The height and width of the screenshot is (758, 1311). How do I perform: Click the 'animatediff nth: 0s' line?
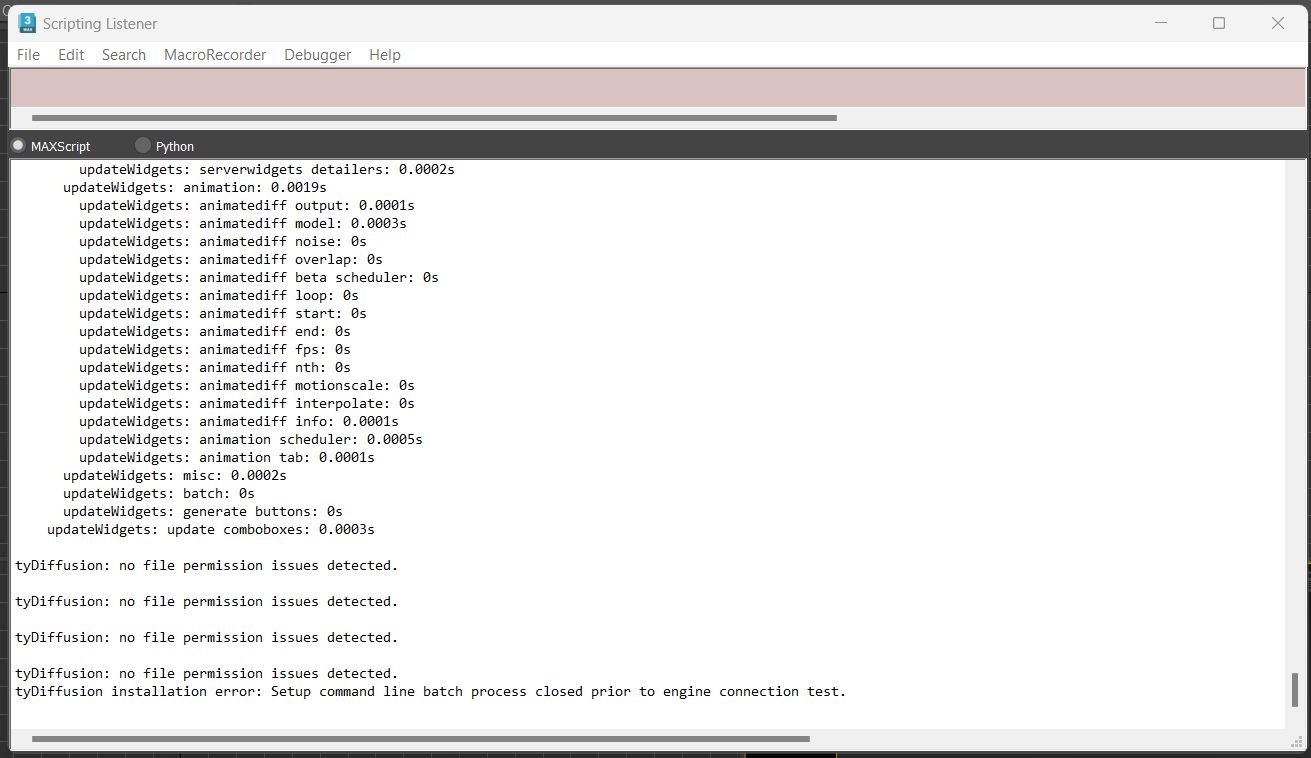pos(215,368)
